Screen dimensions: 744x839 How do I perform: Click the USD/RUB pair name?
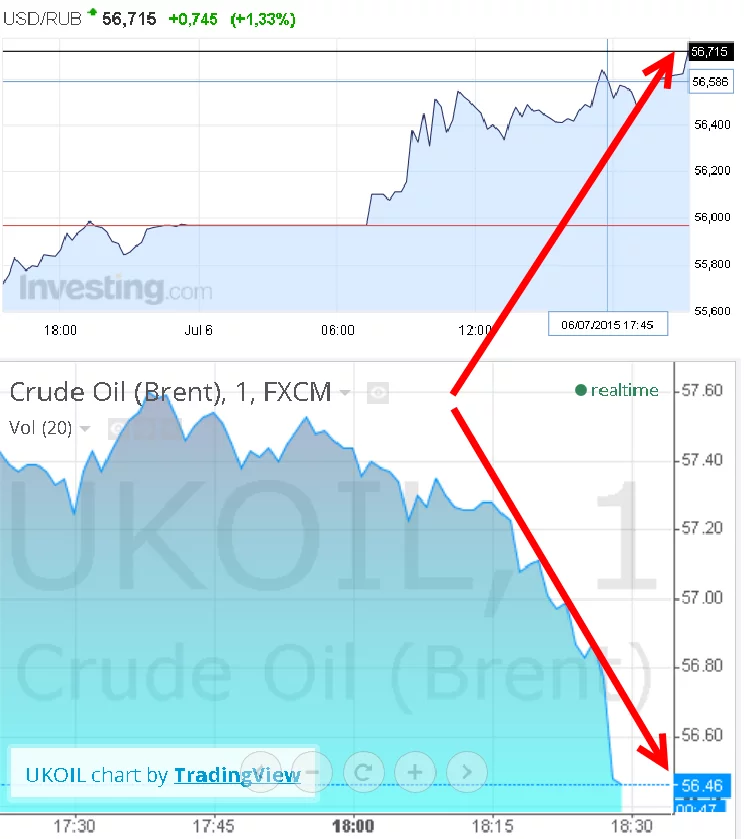pyautogui.click(x=42, y=19)
